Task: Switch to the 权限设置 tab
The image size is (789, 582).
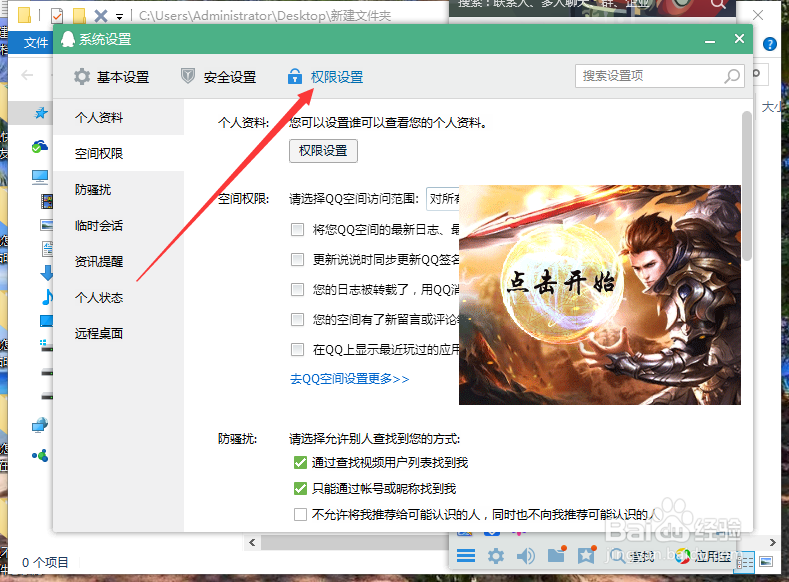Action: point(325,77)
